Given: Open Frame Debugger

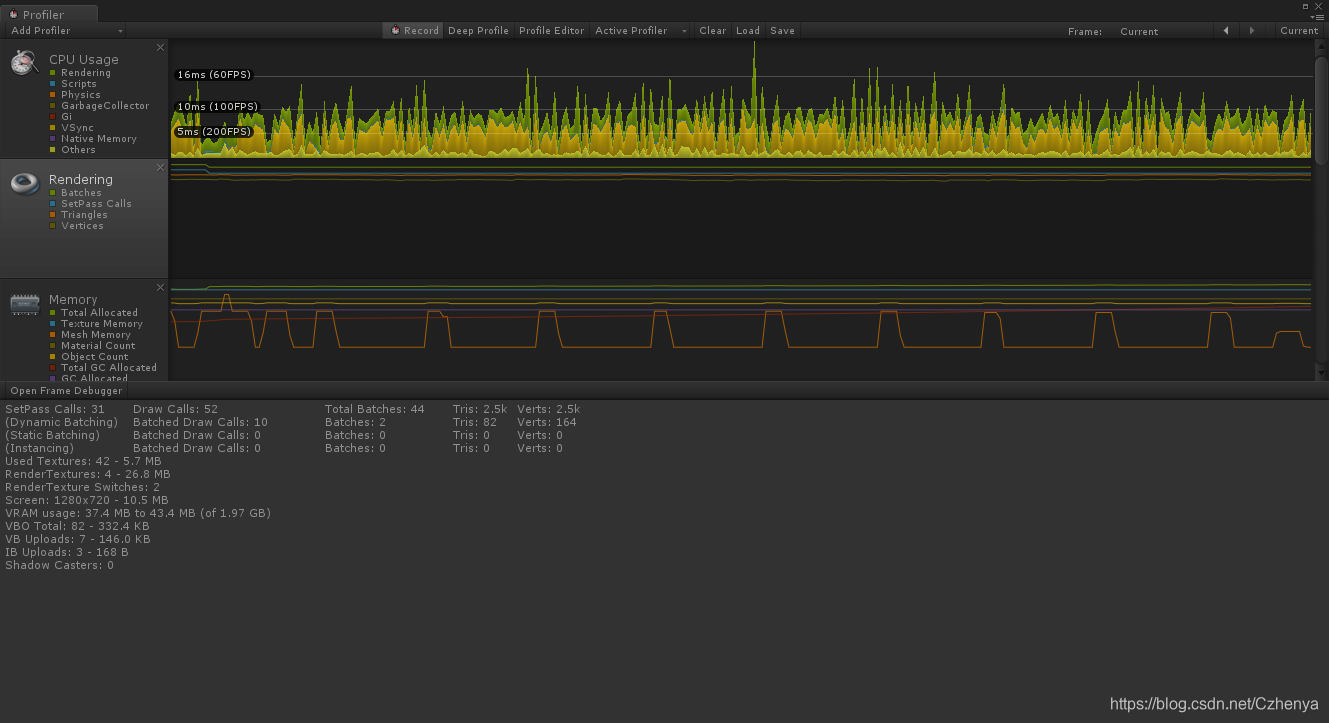Looking at the screenshot, I should (x=66, y=391).
